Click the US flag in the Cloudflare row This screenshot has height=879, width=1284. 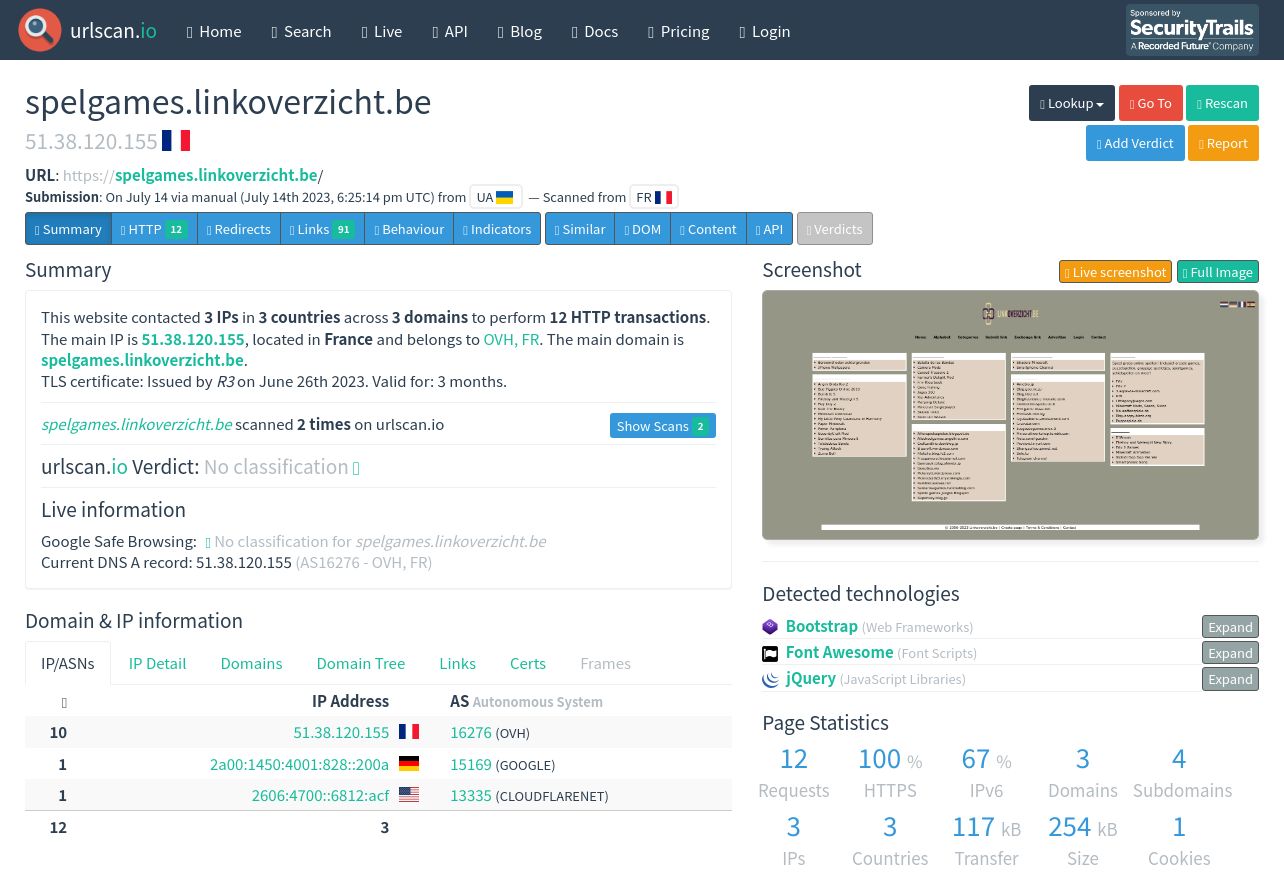click(x=409, y=794)
